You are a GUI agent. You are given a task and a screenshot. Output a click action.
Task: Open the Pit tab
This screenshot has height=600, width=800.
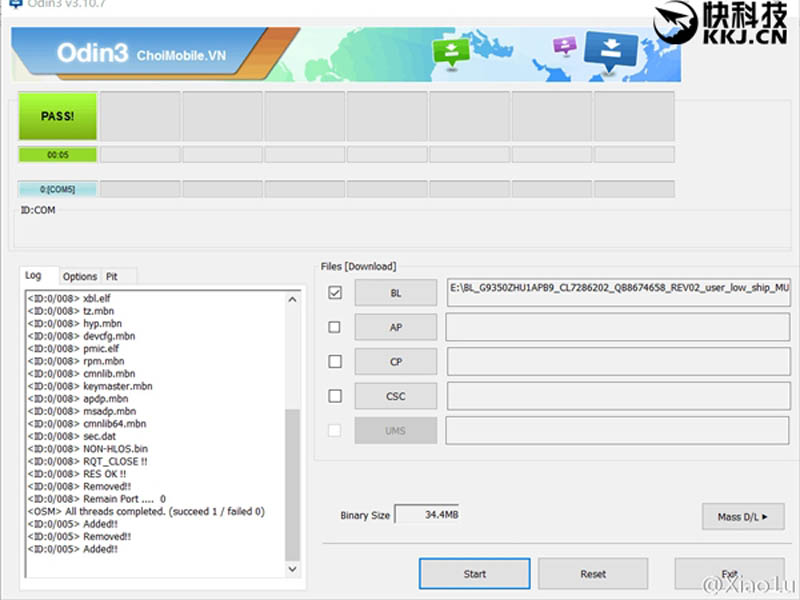click(x=112, y=277)
